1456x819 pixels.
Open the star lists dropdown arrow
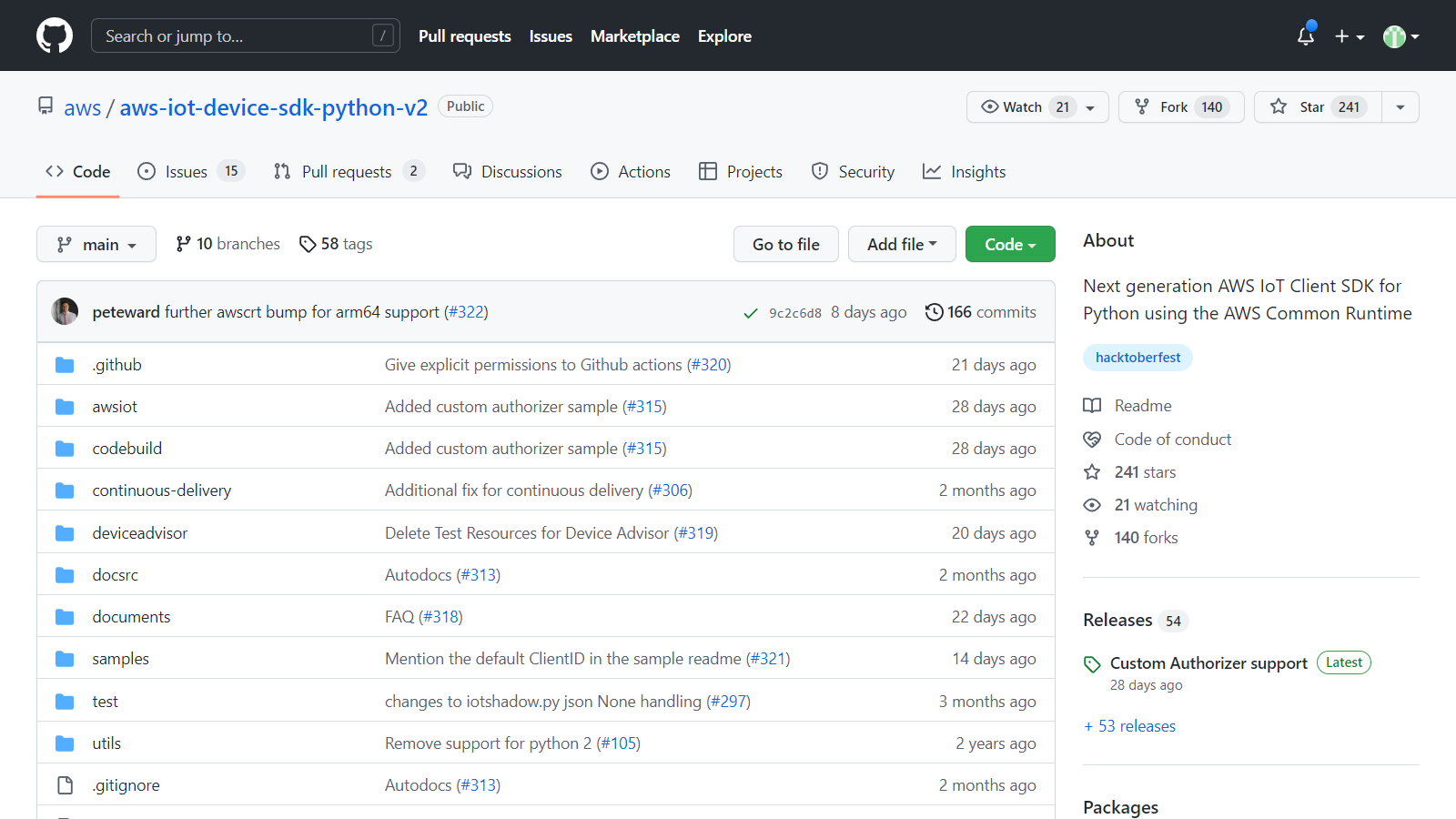1400,107
